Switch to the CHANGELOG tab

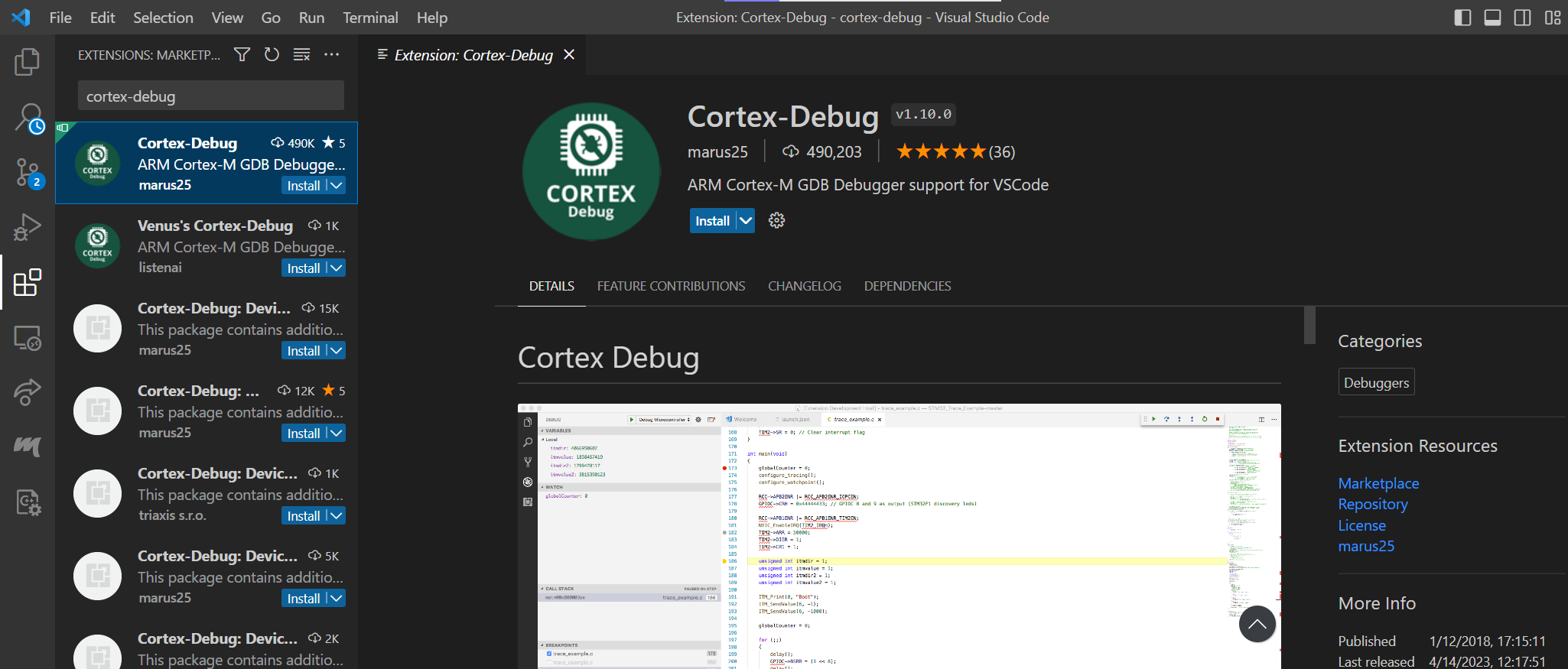(804, 286)
